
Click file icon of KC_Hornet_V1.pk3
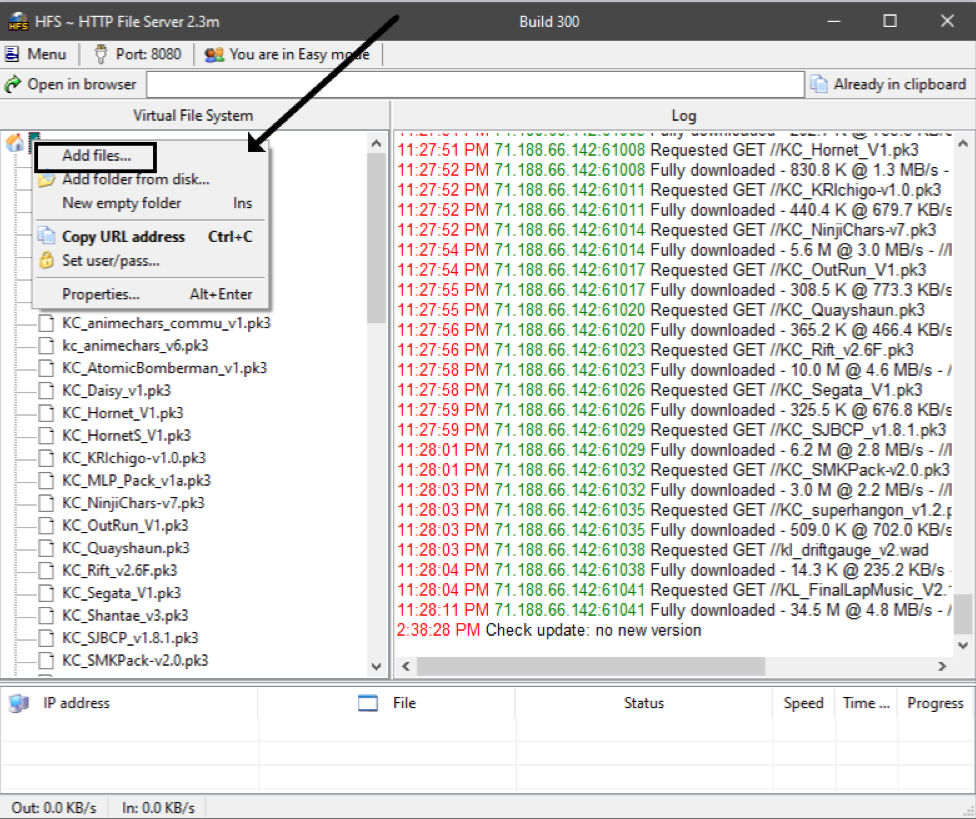(46, 413)
